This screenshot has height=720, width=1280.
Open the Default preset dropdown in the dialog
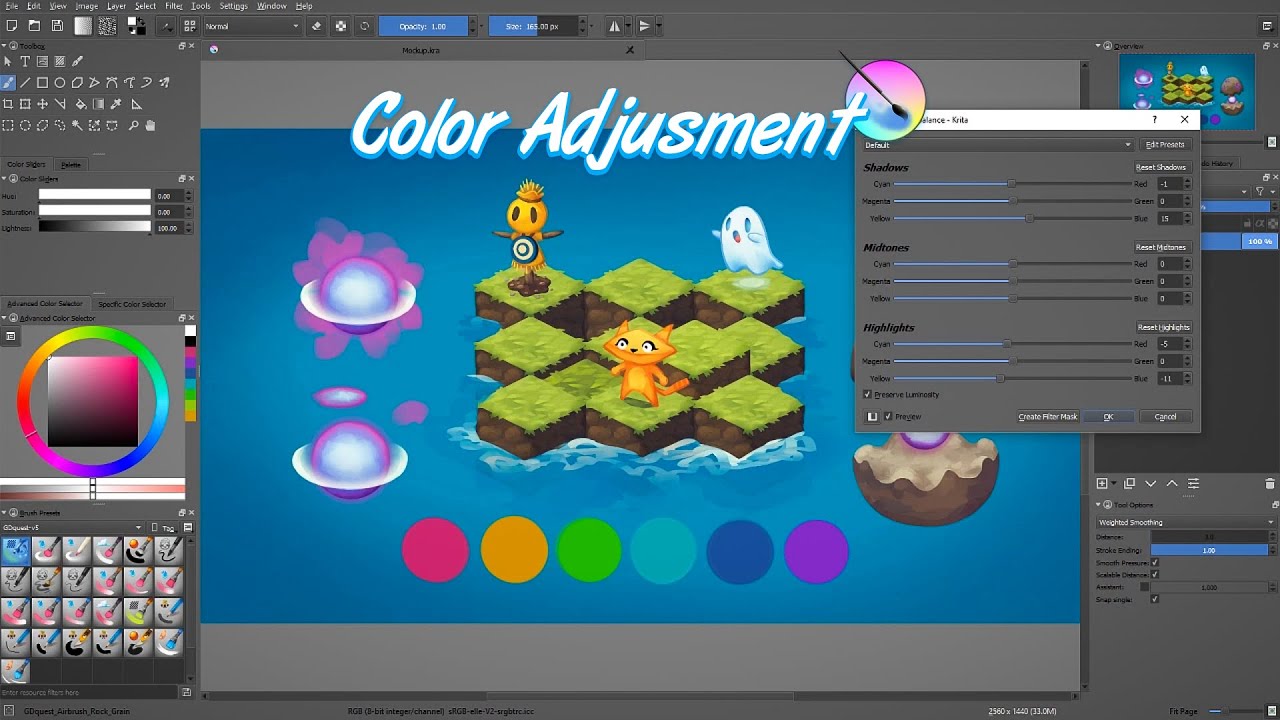click(997, 145)
